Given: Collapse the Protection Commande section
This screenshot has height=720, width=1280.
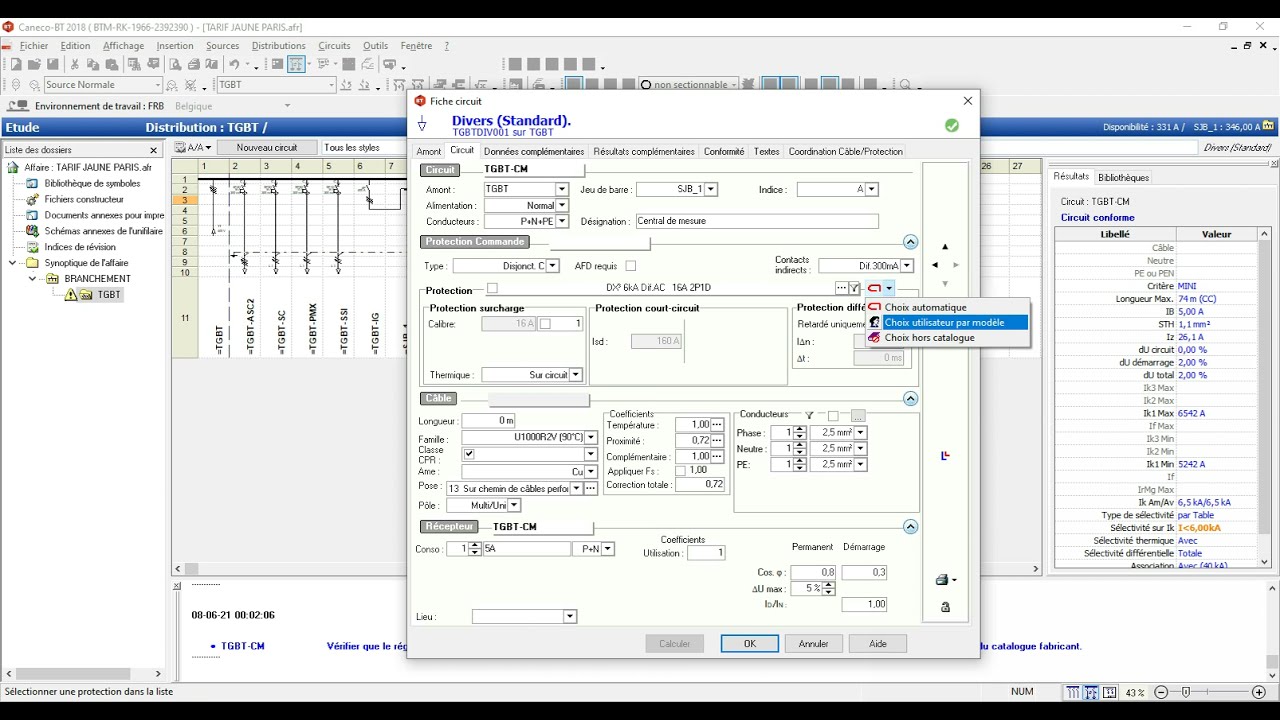Looking at the screenshot, I should (x=910, y=242).
